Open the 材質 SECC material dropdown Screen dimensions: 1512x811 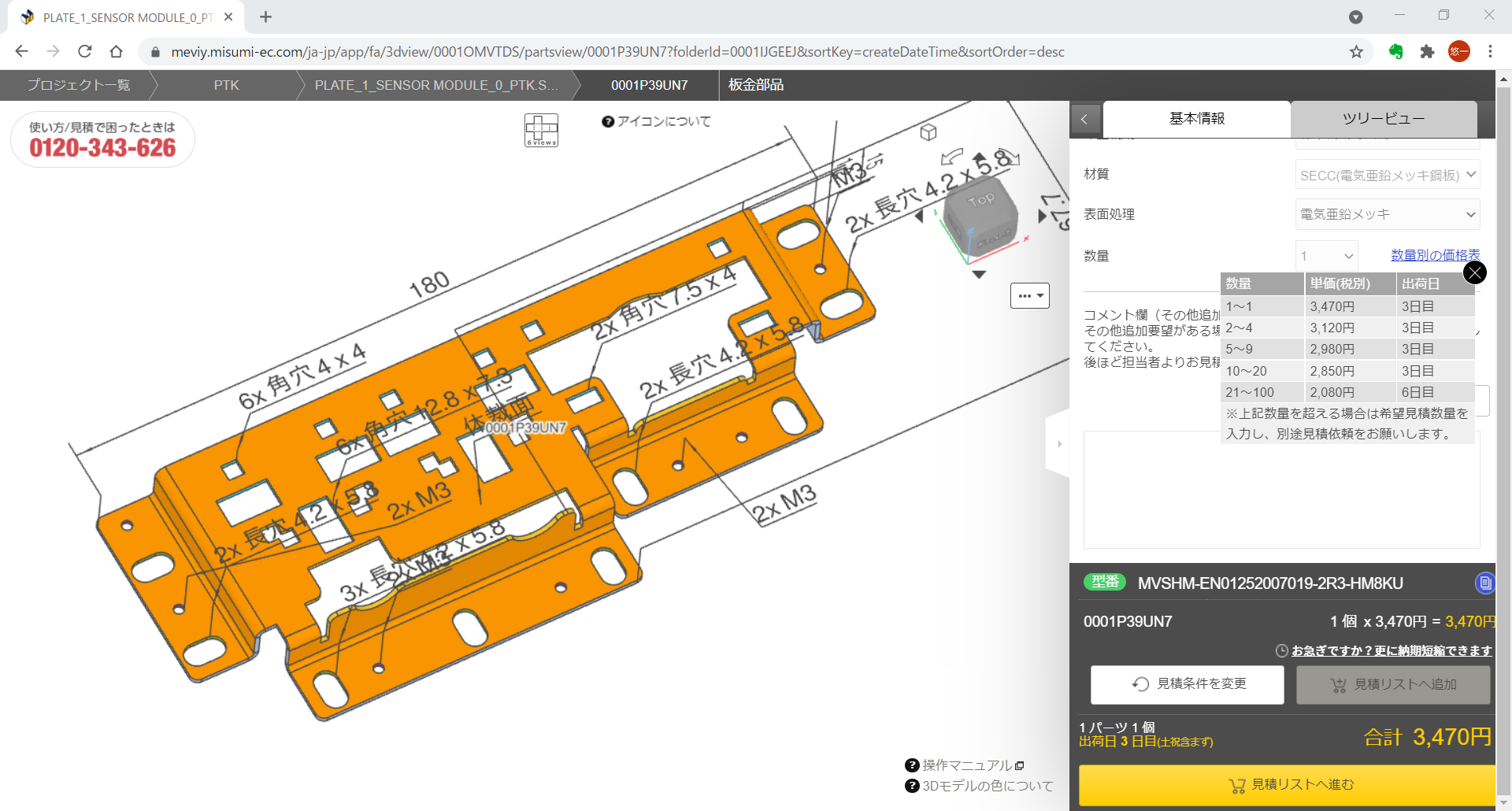(x=1388, y=175)
